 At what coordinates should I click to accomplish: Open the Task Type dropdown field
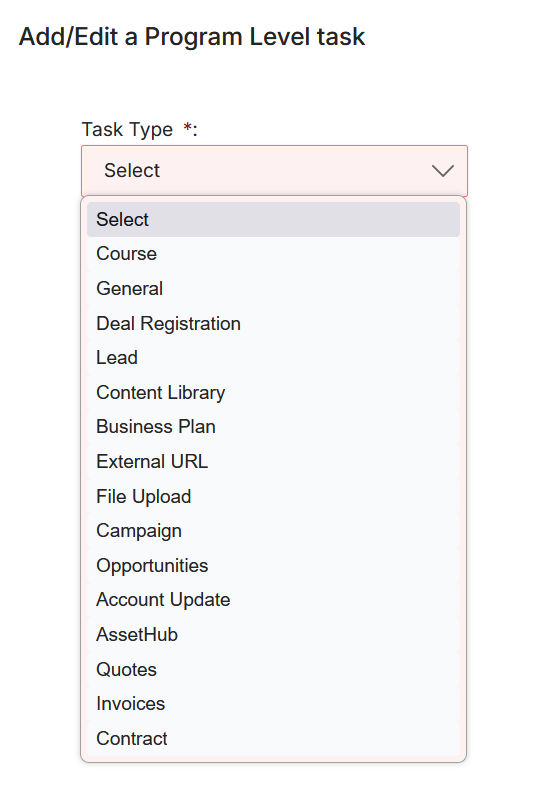(x=274, y=171)
